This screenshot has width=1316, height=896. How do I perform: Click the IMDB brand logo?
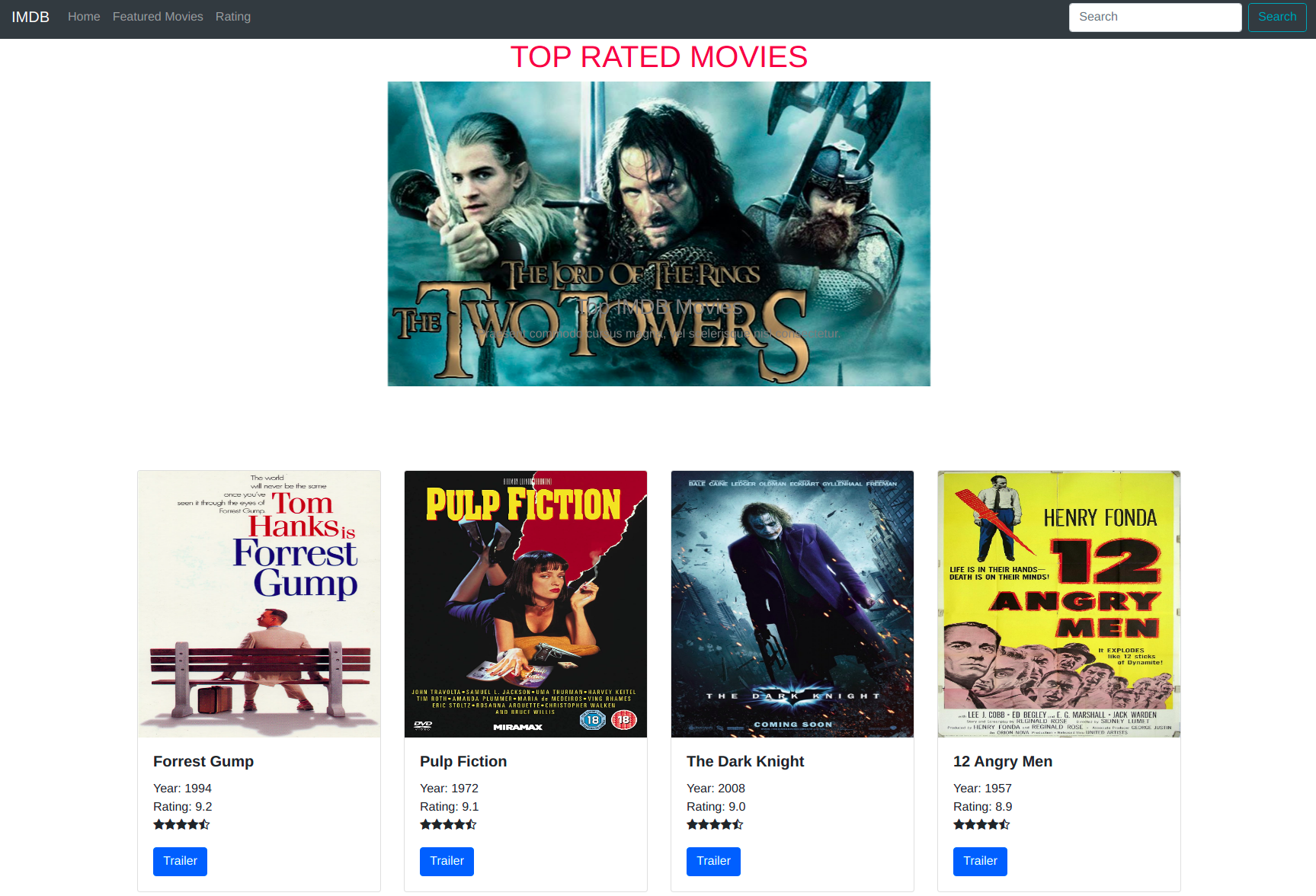point(30,17)
